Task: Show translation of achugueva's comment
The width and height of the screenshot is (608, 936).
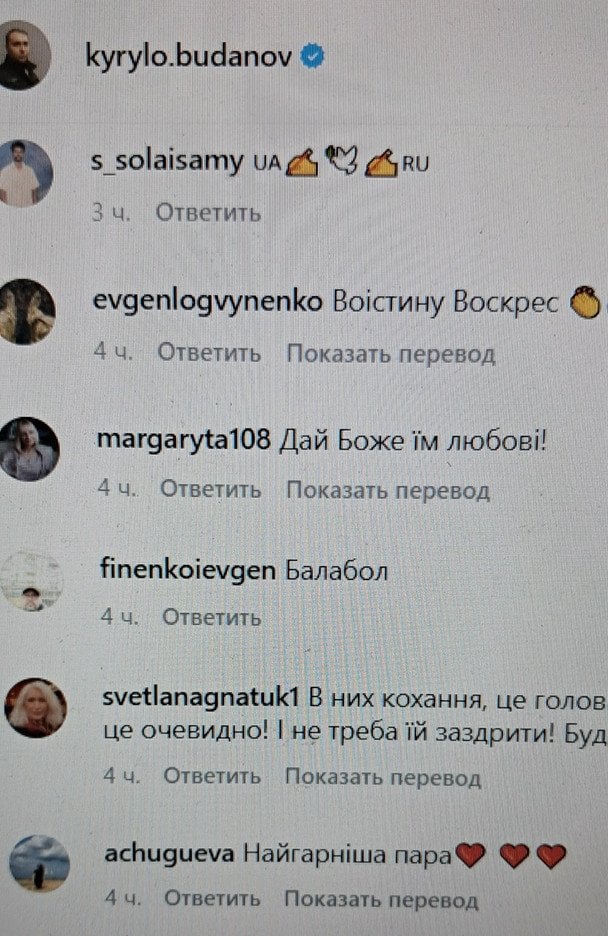Action: [381, 899]
